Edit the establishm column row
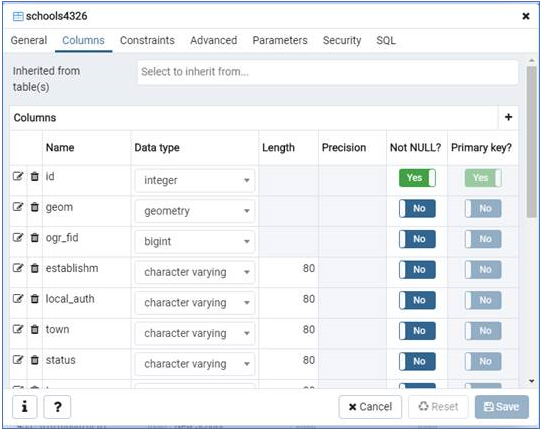Viewport: 542px width, 431px height. tap(18, 268)
